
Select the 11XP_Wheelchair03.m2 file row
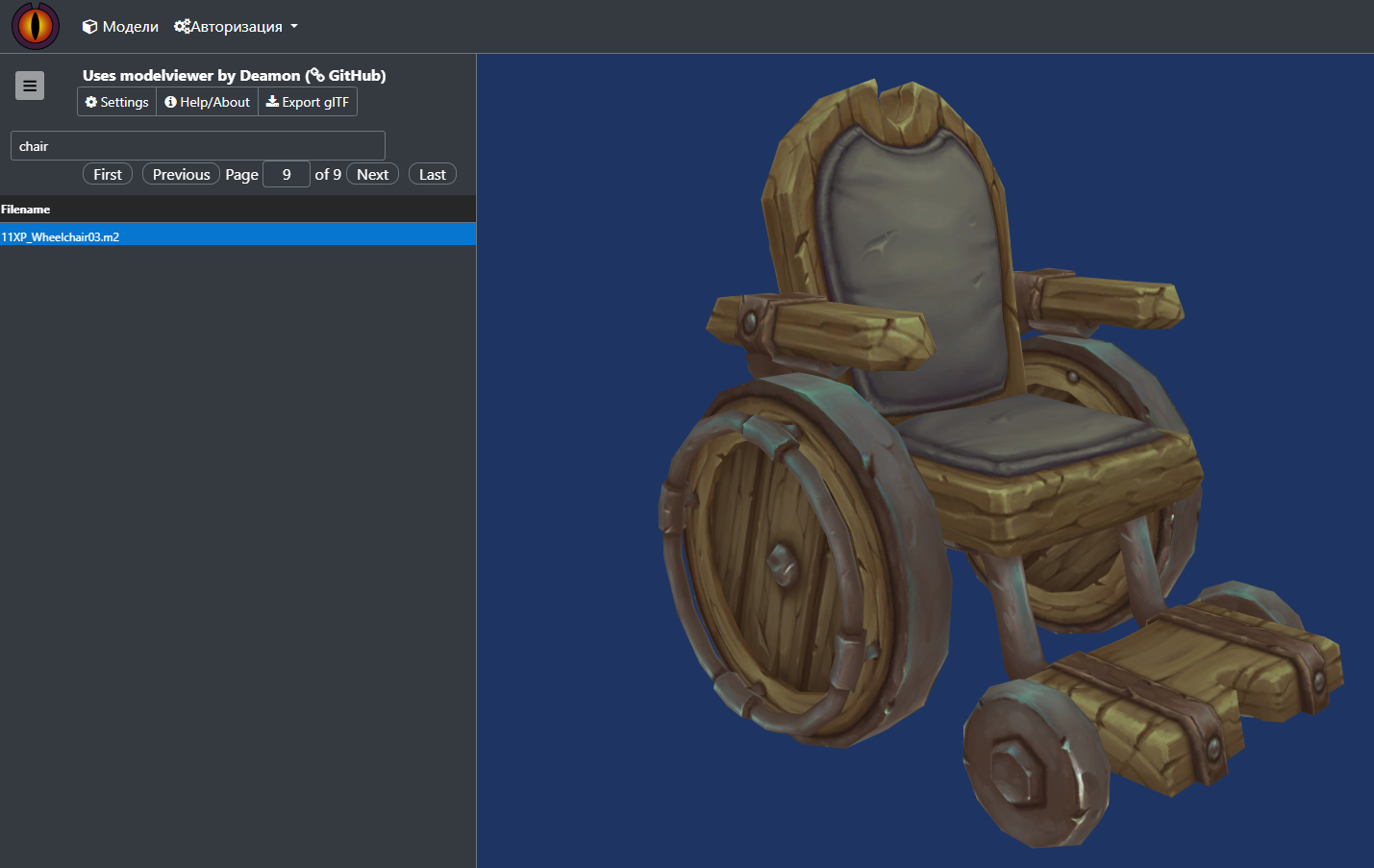click(x=61, y=236)
